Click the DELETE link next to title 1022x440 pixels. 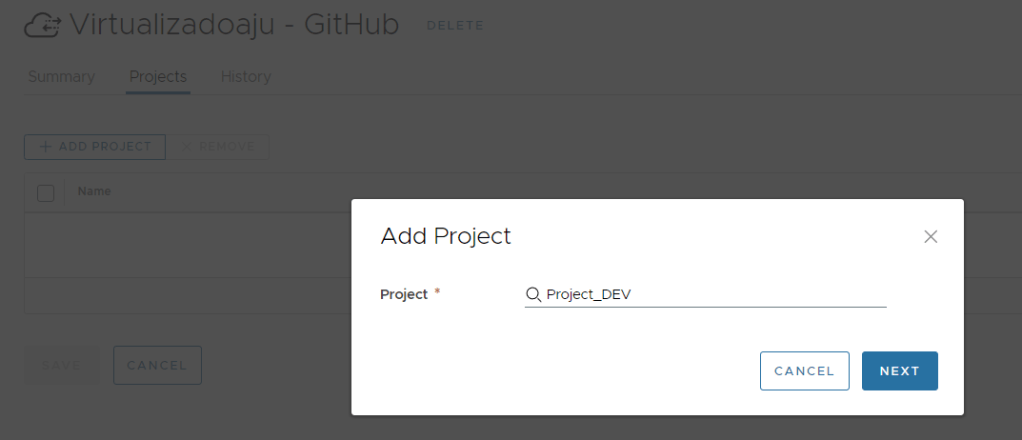click(x=455, y=25)
